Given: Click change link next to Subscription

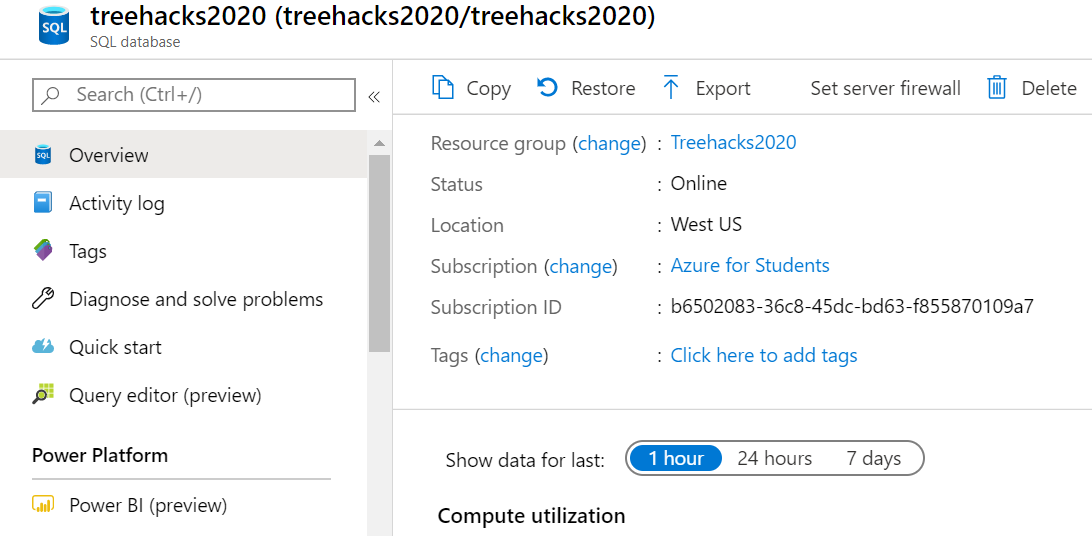Looking at the screenshot, I should (x=581, y=267).
